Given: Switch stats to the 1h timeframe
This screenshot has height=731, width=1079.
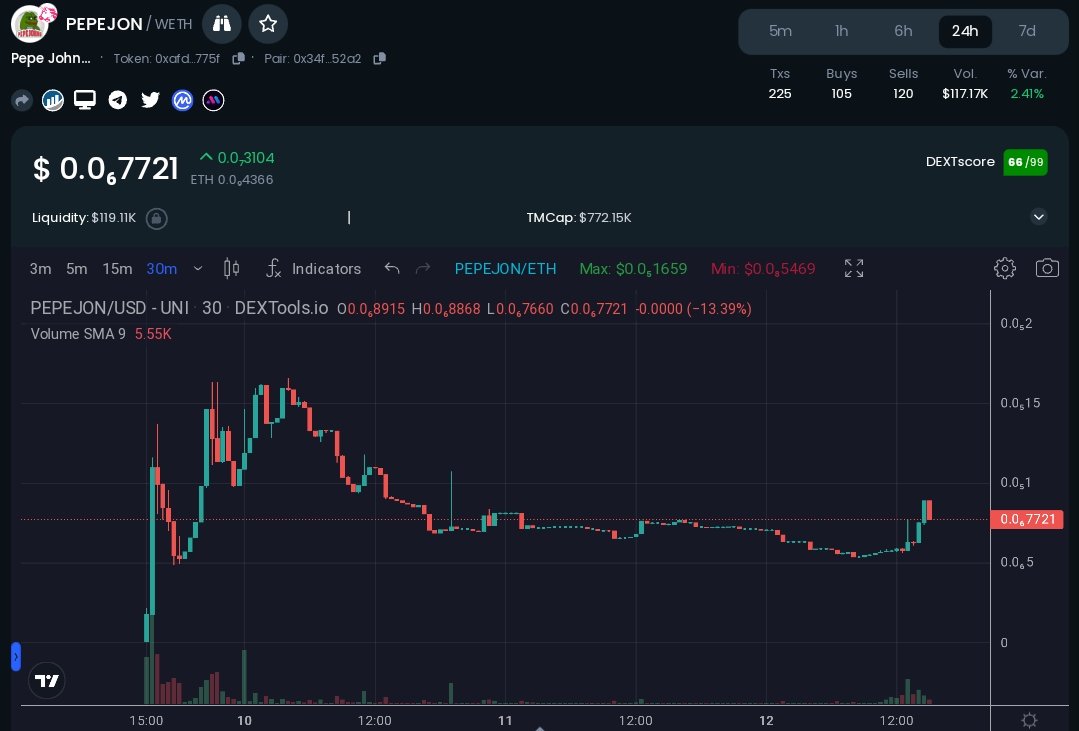Looking at the screenshot, I should (842, 31).
